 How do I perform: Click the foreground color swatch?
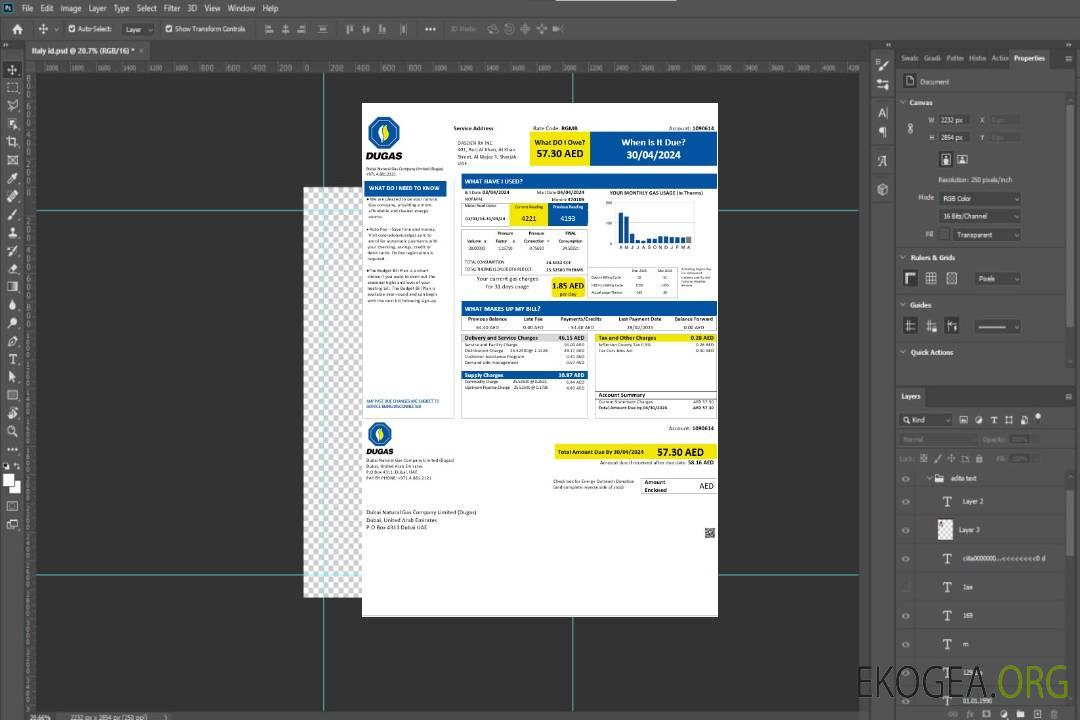click(x=9, y=480)
